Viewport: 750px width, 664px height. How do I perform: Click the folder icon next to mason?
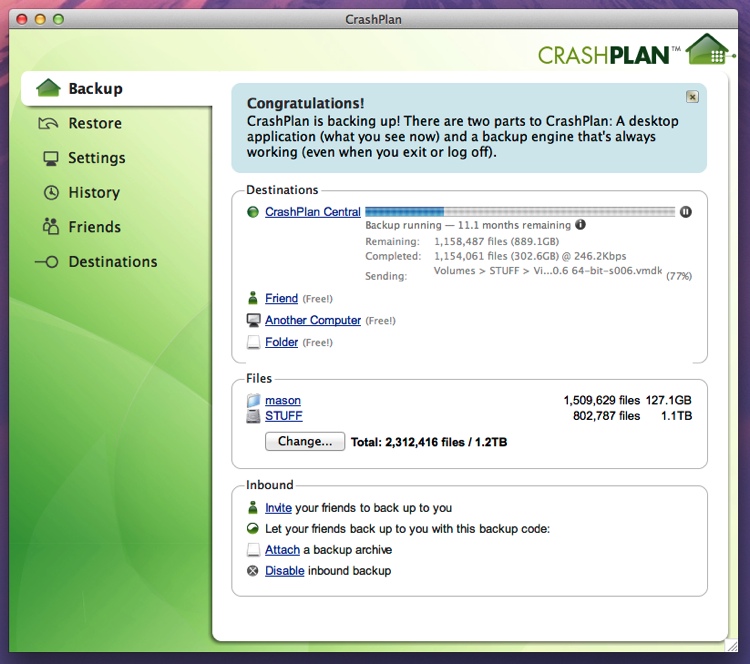[x=253, y=400]
